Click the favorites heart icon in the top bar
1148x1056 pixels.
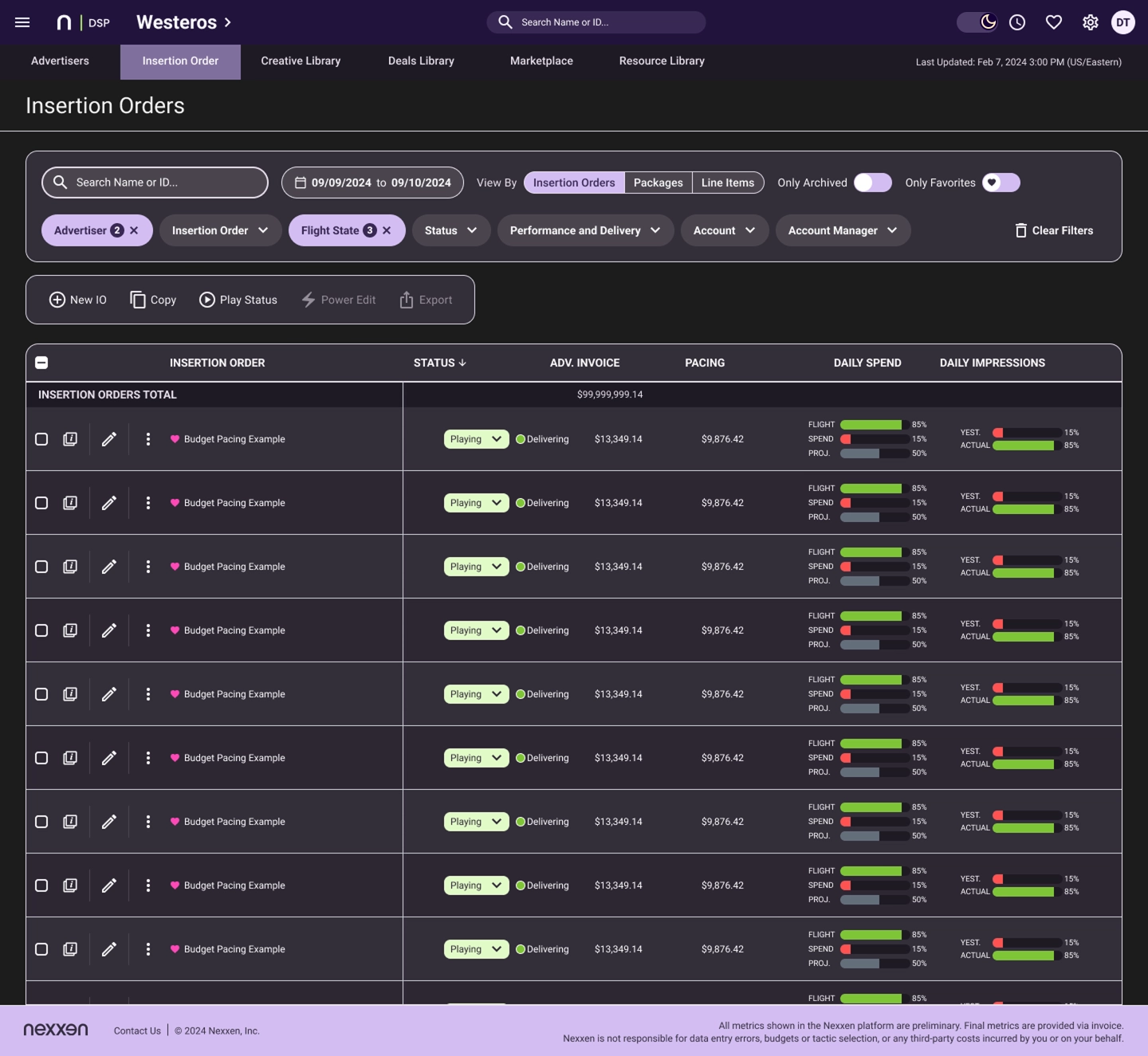(1054, 22)
